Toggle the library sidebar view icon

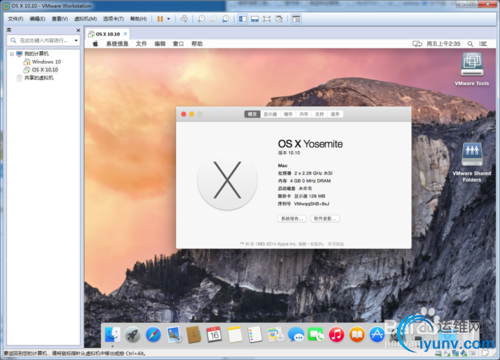243,19
